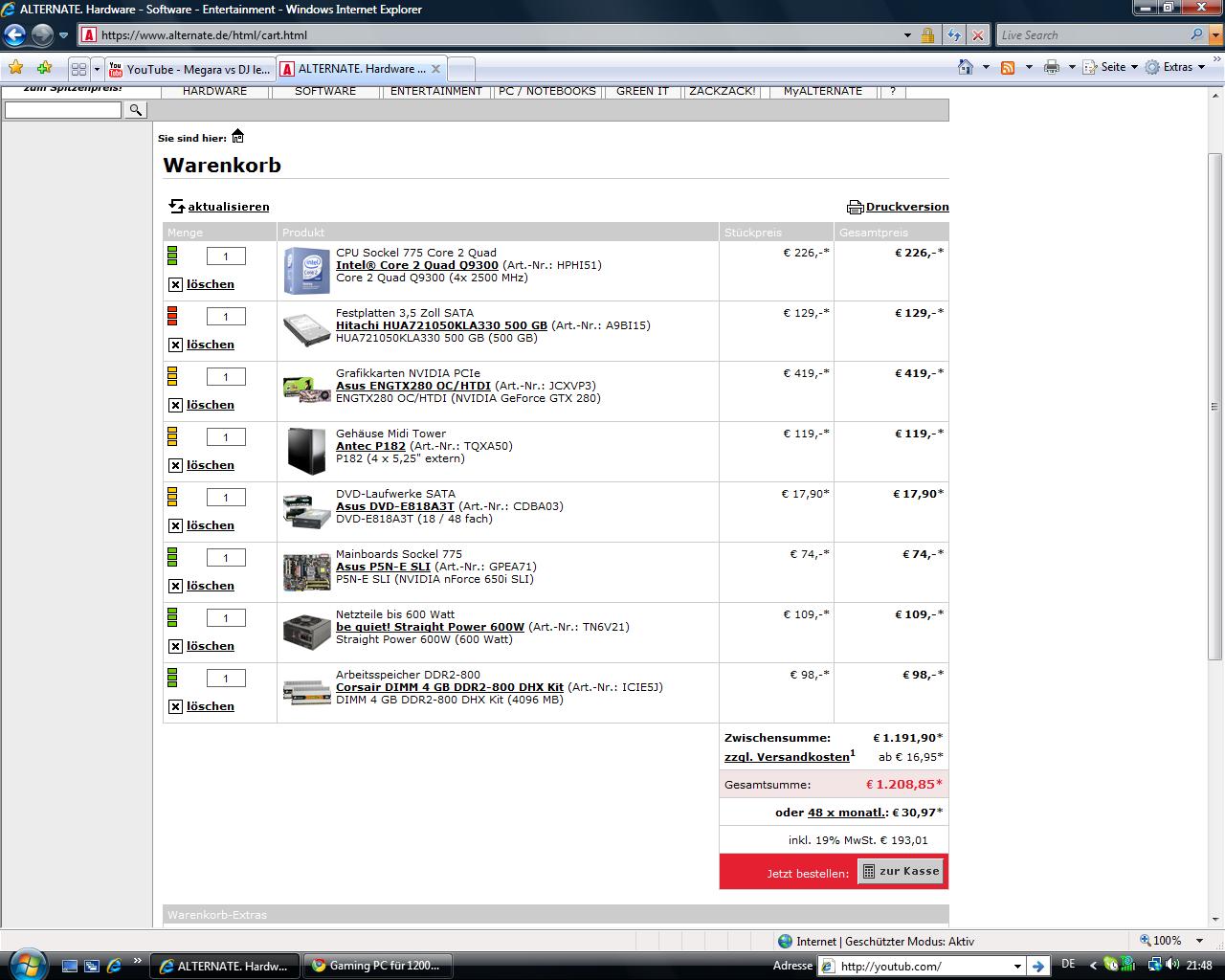The image size is (1225, 980).
Task: Click the Add to Favorites icon
Action: coord(44,68)
